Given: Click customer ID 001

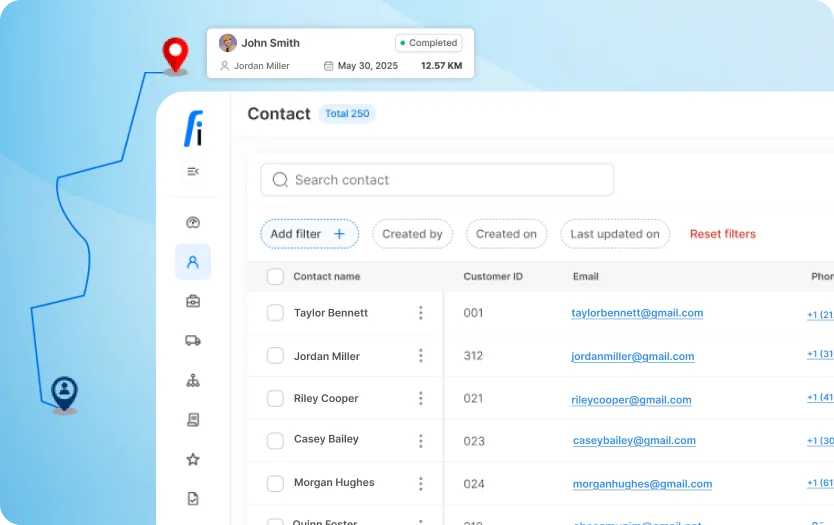Looking at the screenshot, I should [473, 313].
